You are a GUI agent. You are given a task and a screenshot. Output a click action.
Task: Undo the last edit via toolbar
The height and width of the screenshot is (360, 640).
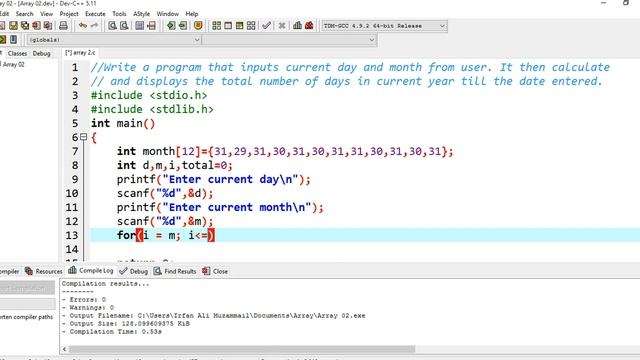(83, 26)
